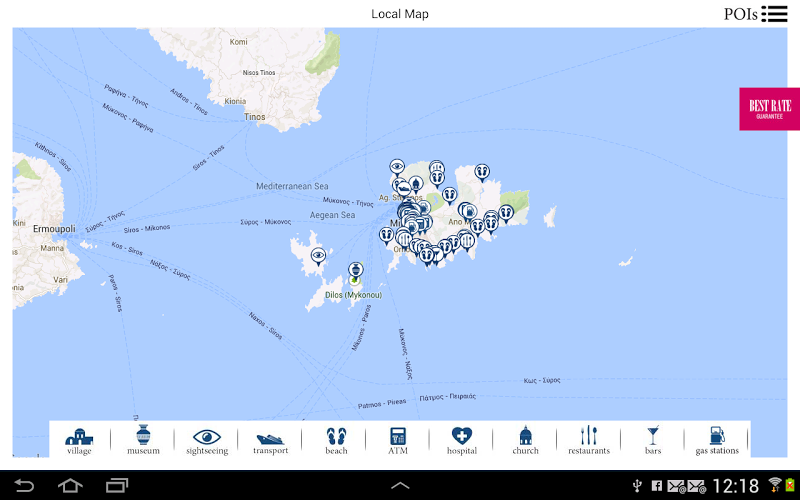Tap the Dilos (Mykonou) label
Image resolution: width=800 pixels, height=500 pixels.
[x=354, y=295]
